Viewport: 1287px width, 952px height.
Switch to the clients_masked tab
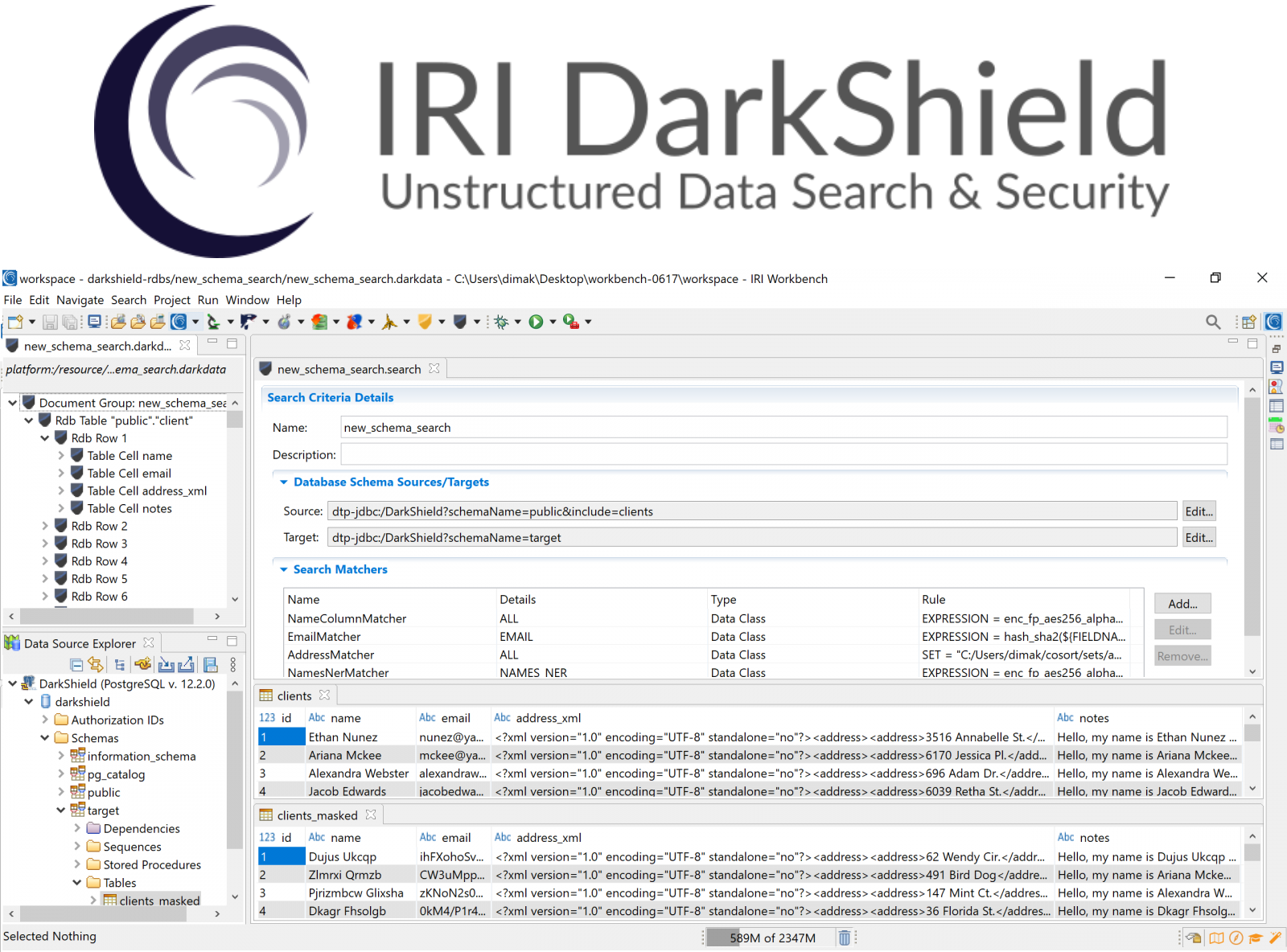pos(317,815)
